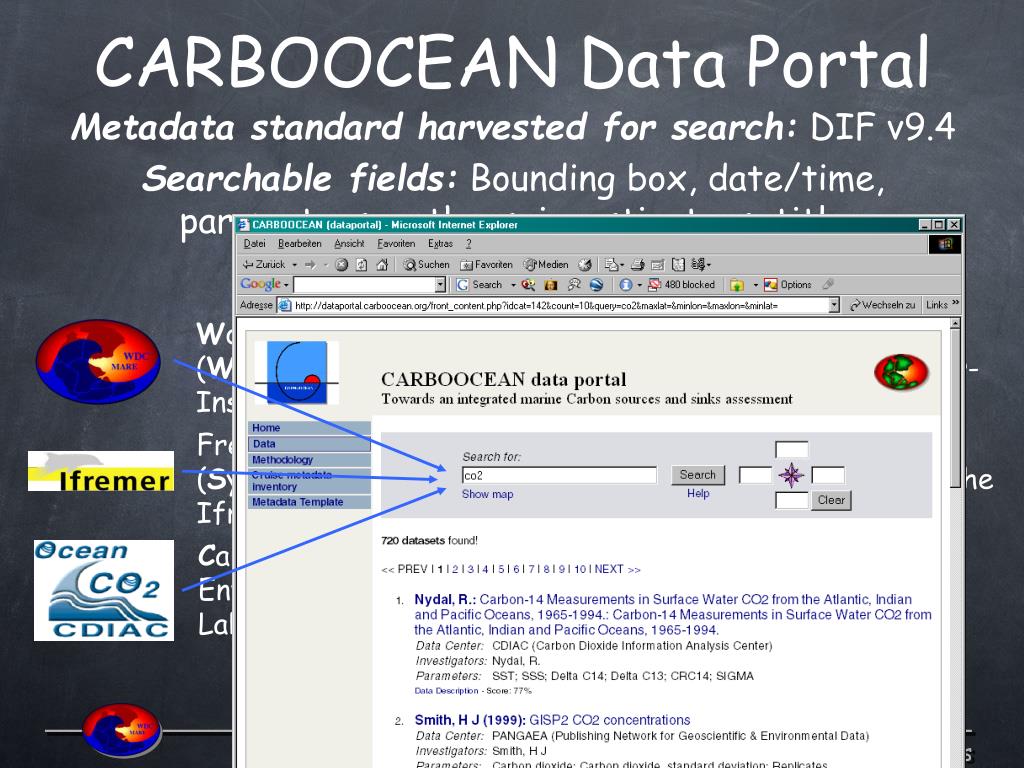
Task: Click the Google PageRank info icon
Action: [626, 285]
